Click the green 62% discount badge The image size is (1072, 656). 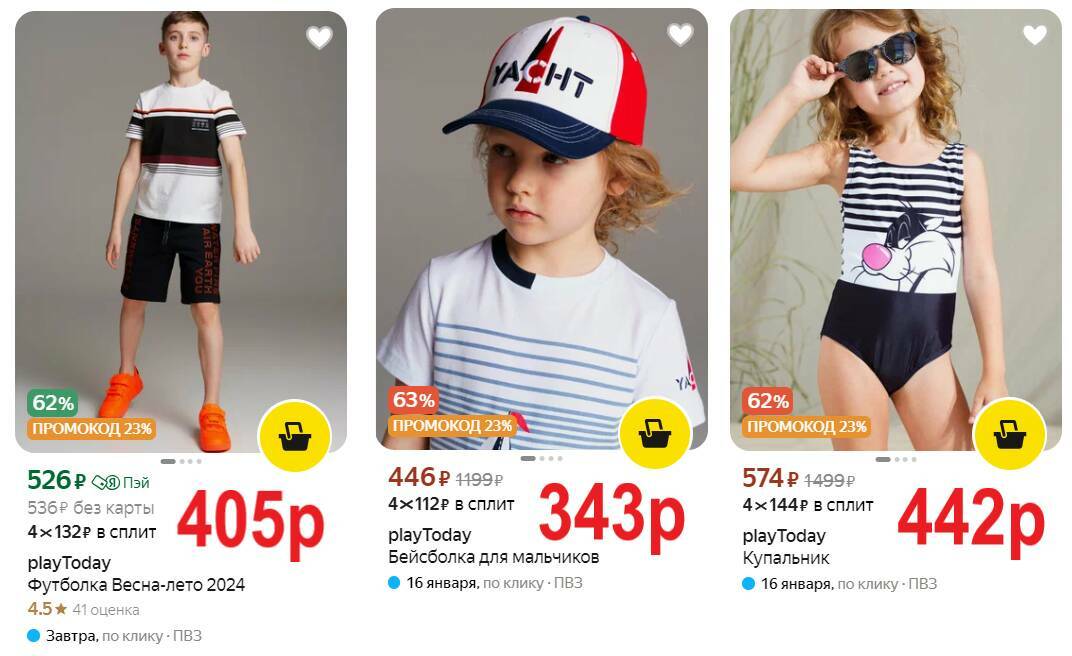[x=53, y=403]
